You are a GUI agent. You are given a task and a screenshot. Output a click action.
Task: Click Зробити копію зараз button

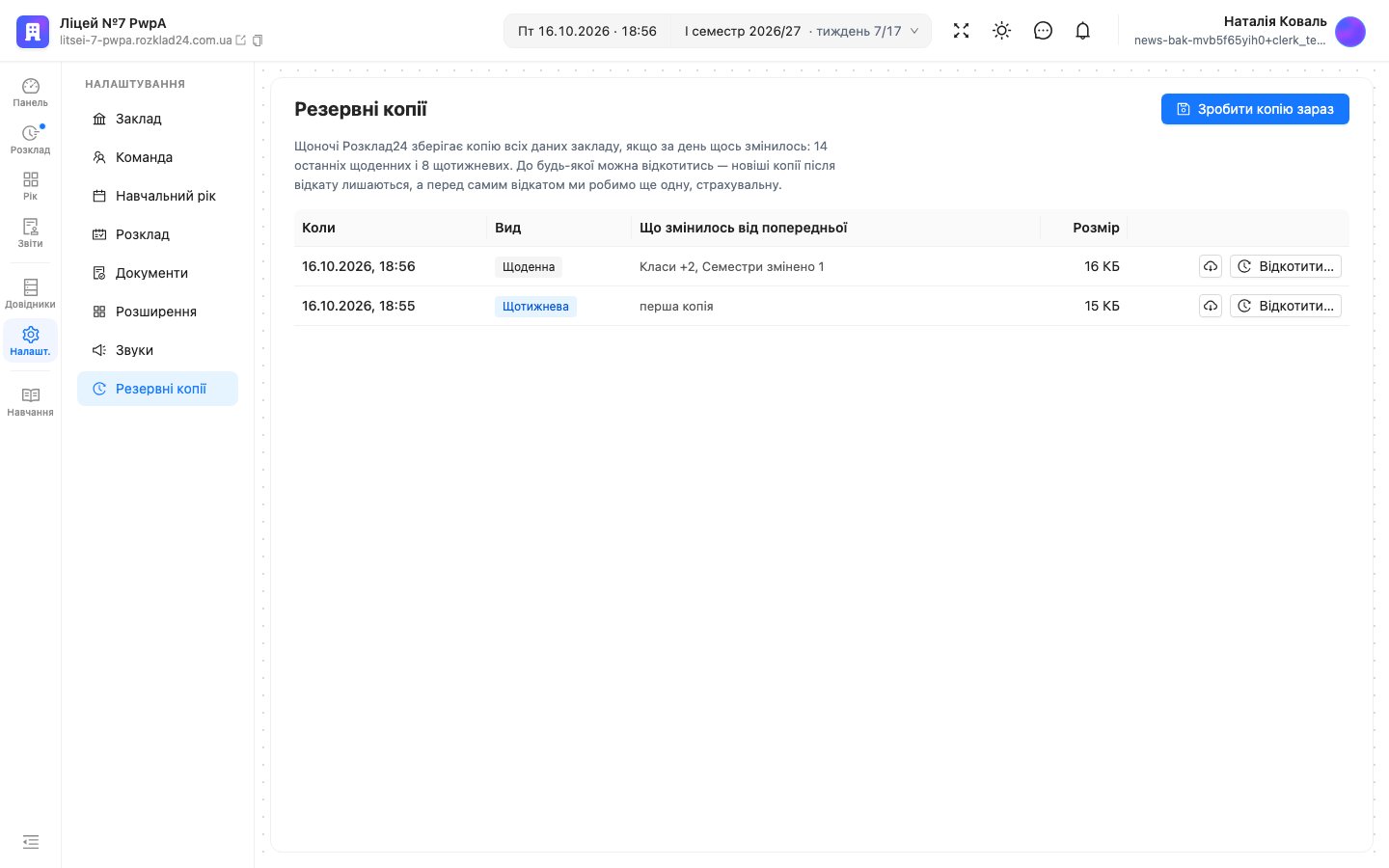[x=1255, y=109]
